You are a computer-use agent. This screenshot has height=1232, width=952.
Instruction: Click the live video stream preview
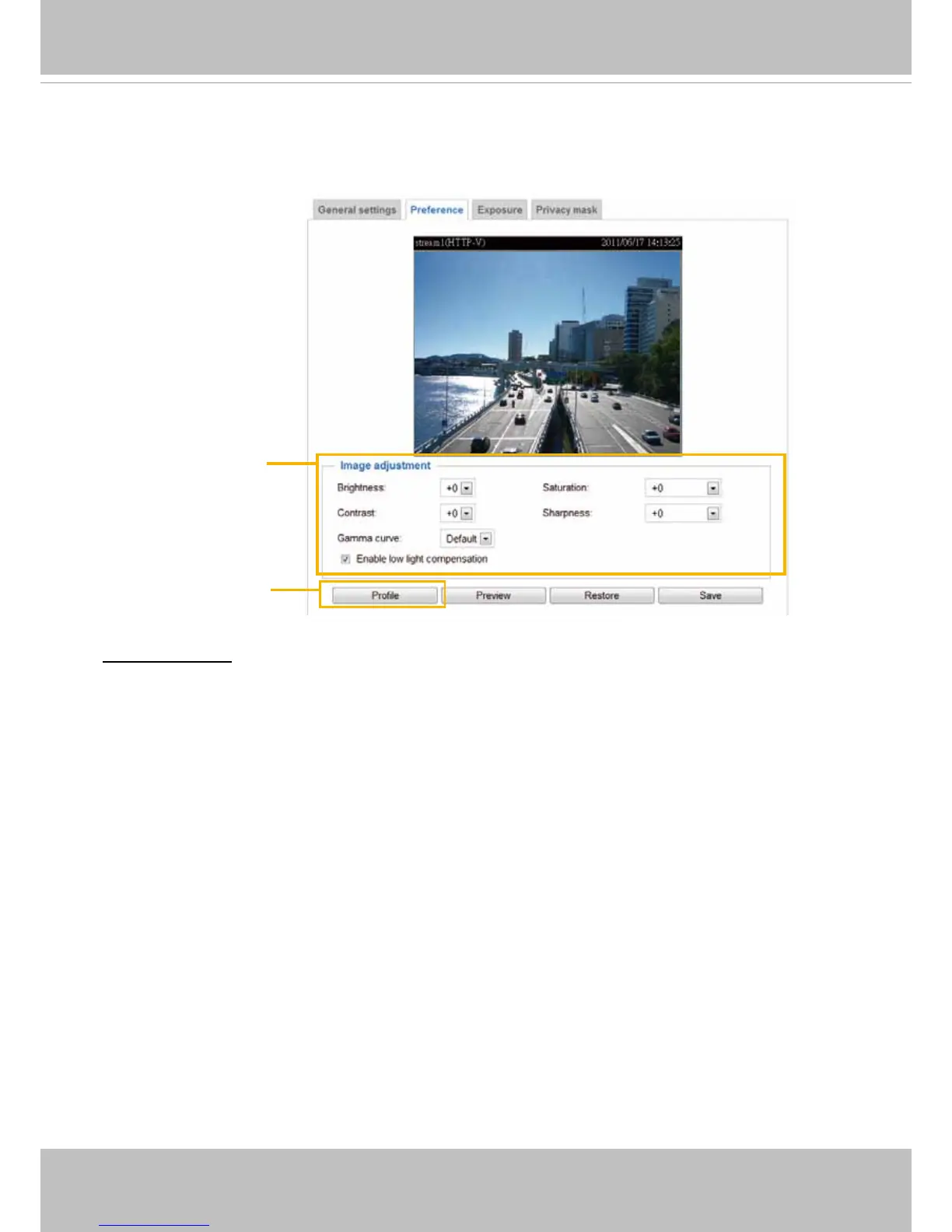[x=548, y=345]
